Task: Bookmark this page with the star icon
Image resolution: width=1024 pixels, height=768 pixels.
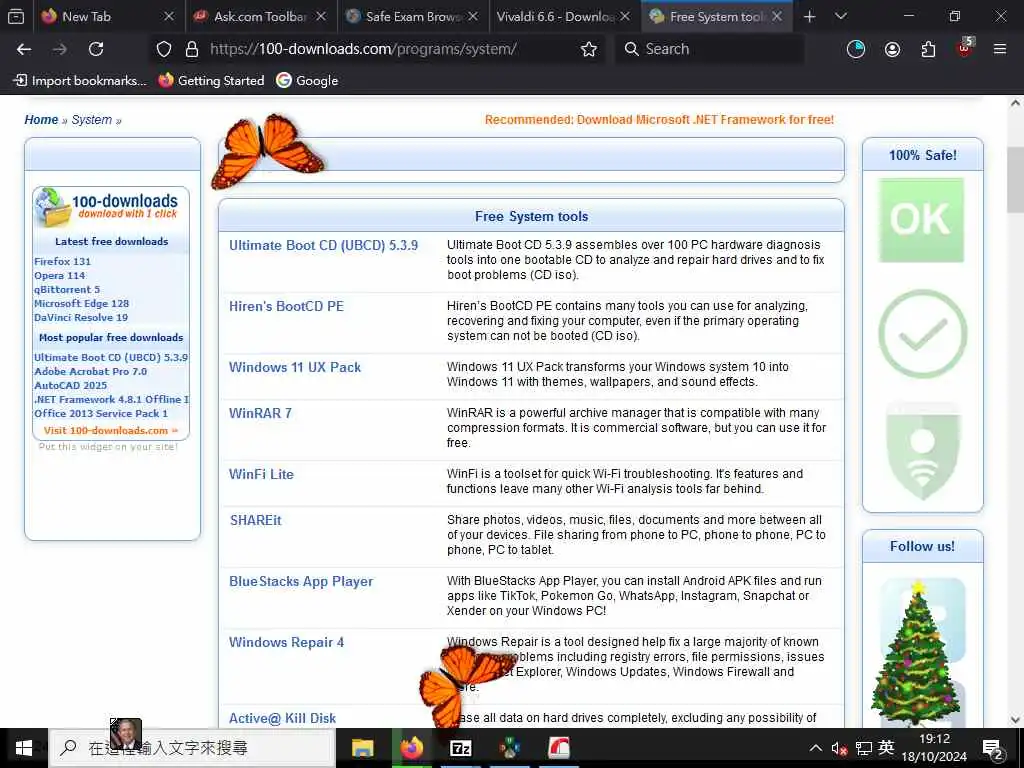Action: click(x=588, y=49)
